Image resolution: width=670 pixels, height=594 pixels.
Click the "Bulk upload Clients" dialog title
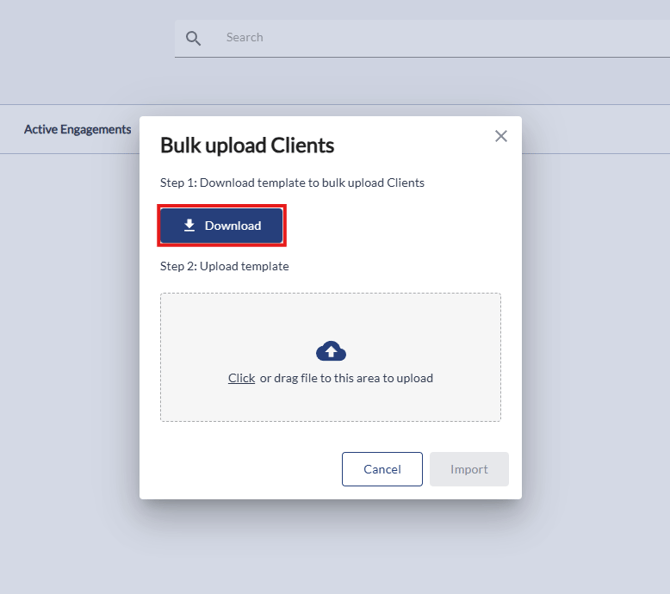coord(247,146)
